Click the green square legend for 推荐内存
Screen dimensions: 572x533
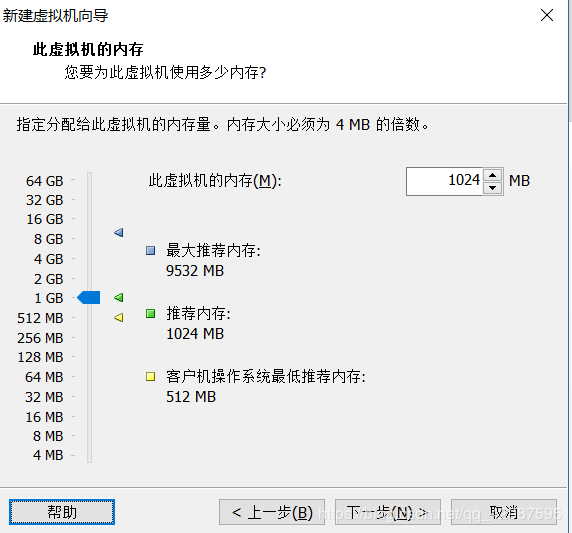tap(150, 313)
